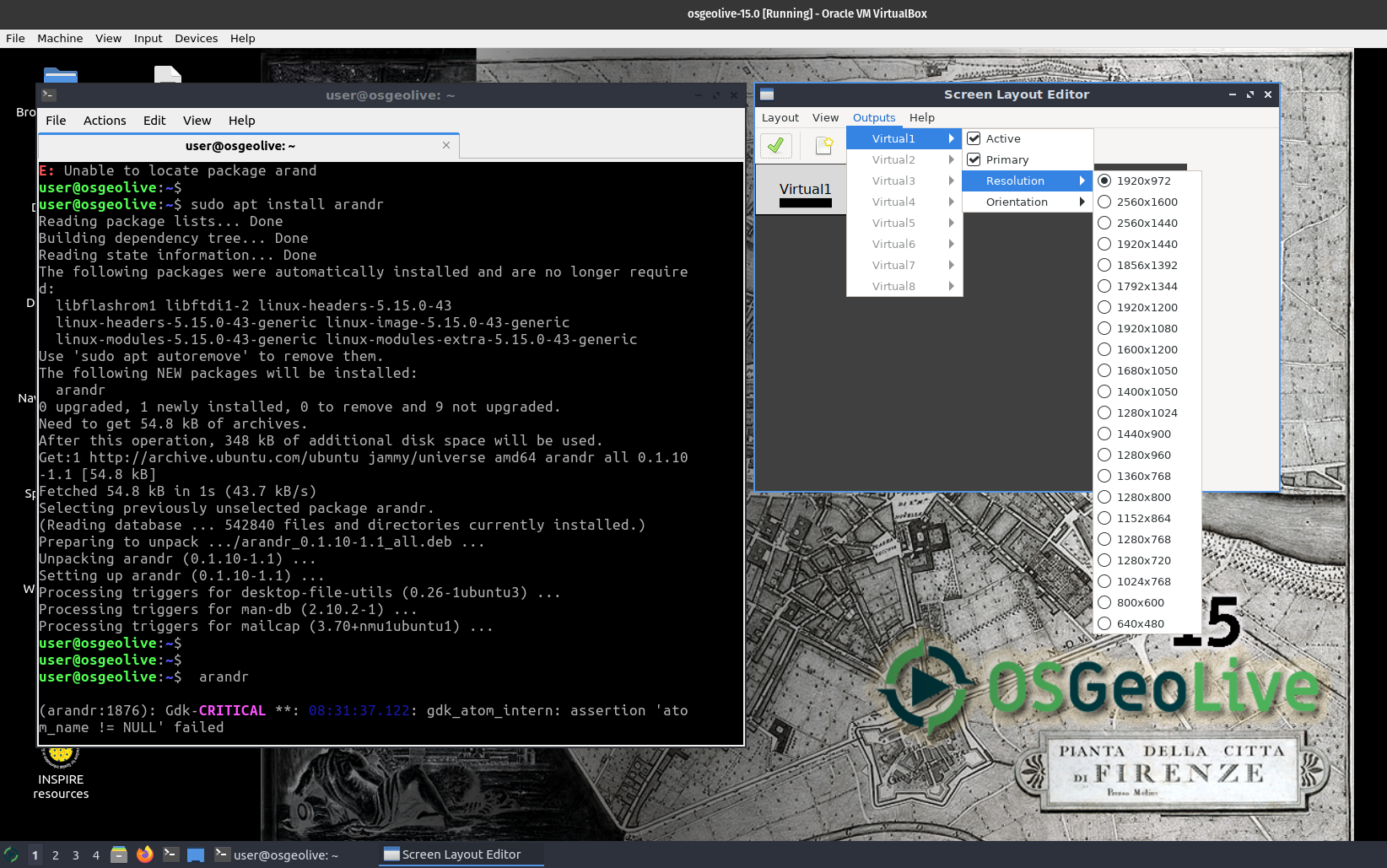
Task: Switch to workspace 1
Action: (x=35, y=855)
